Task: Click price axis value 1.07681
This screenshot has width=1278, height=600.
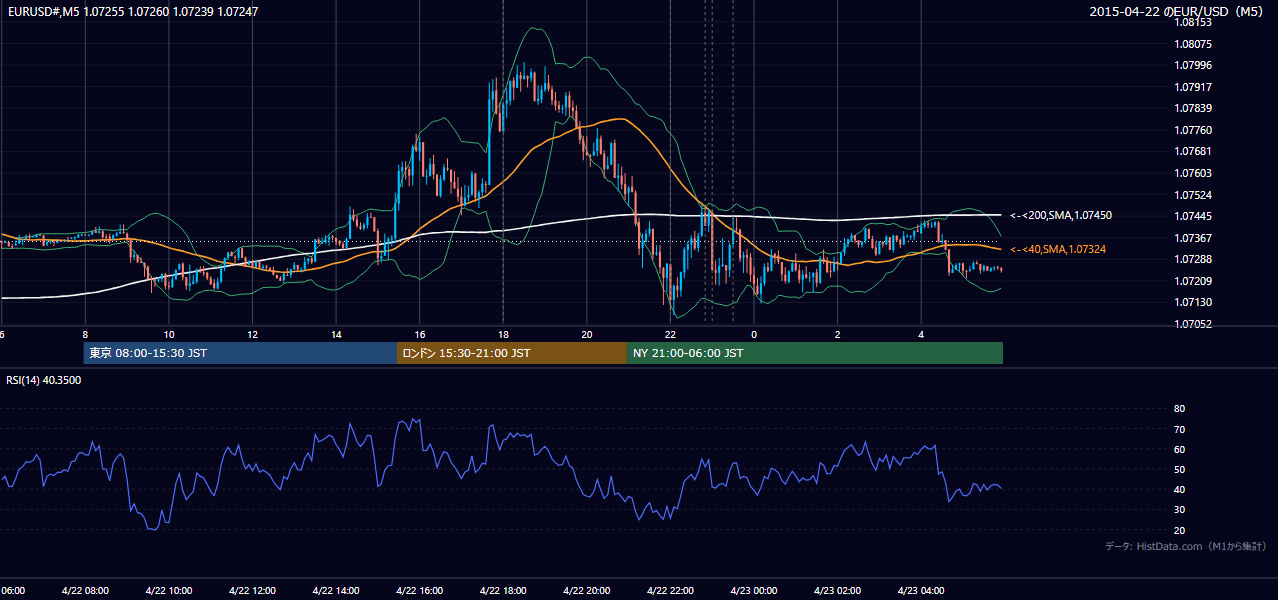Action: coord(1192,151)
